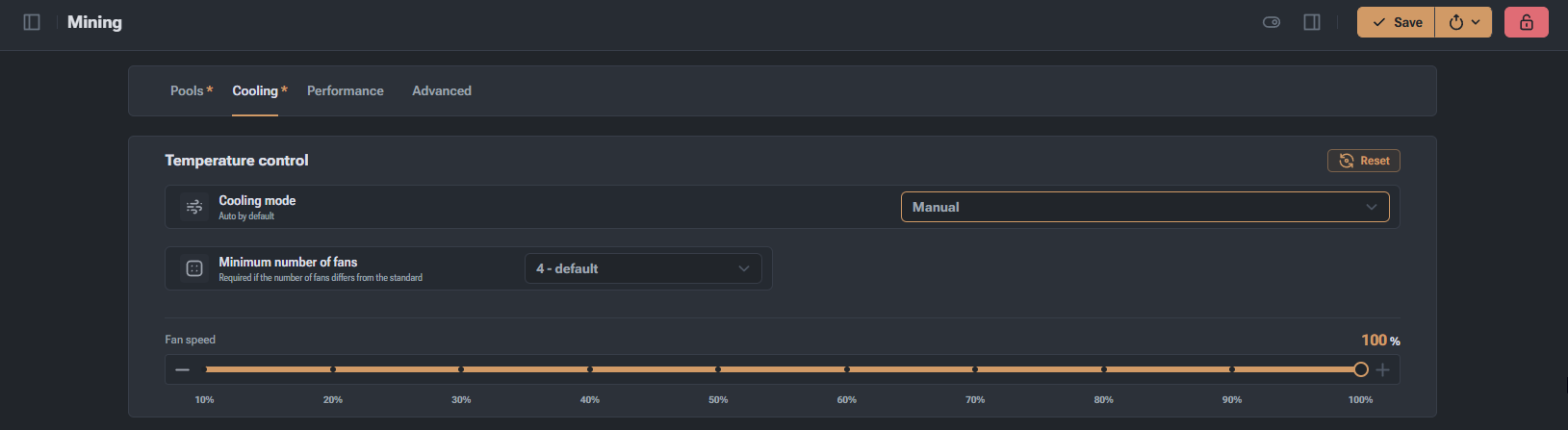Save the mining settings

(x=1396, y=22)
